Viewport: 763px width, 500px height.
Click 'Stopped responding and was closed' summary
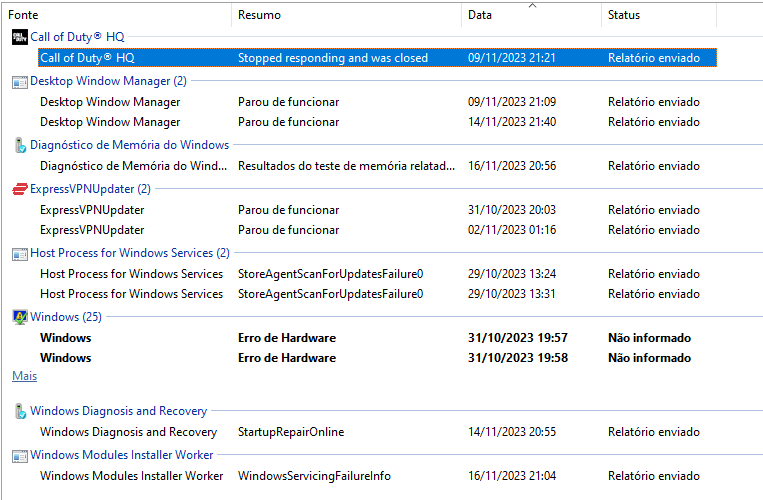(x=333, y=58)
